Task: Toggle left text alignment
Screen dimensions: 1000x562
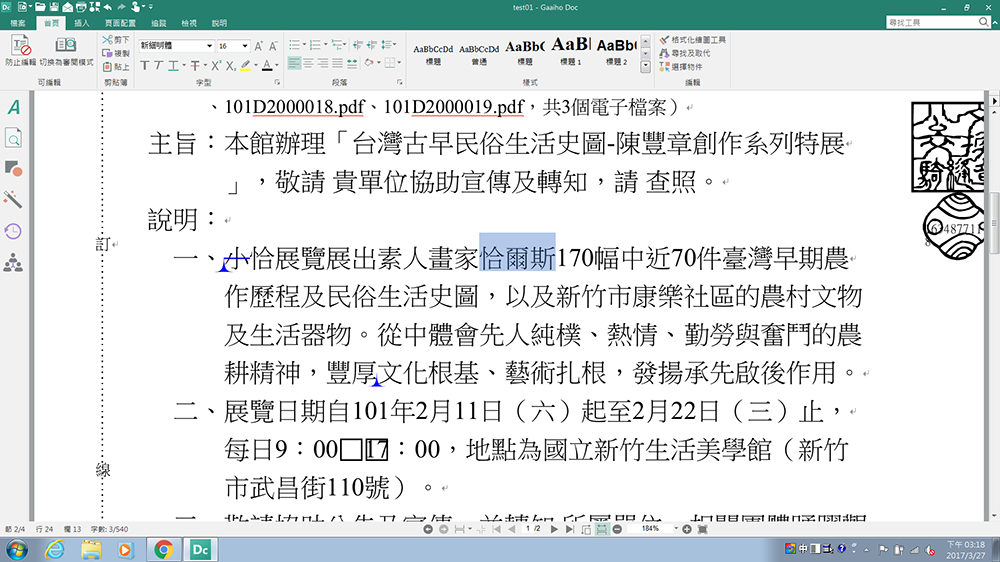Action: (x=294, y=64)
